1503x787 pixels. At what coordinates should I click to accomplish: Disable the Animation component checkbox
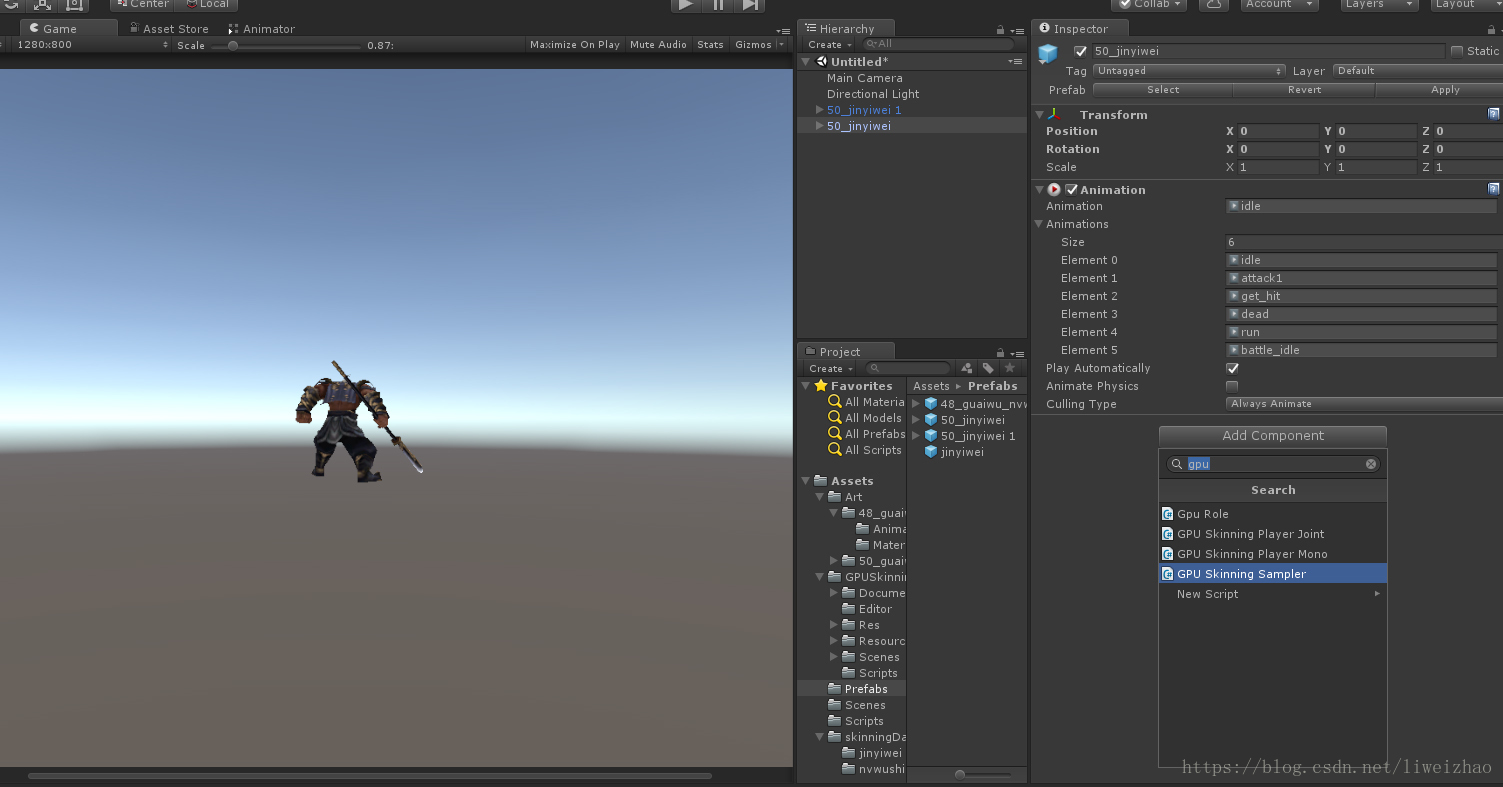click(1072, 189)
